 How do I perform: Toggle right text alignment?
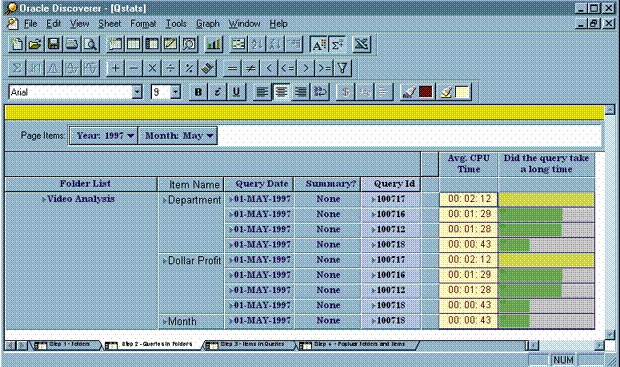[x=300, y=92]
